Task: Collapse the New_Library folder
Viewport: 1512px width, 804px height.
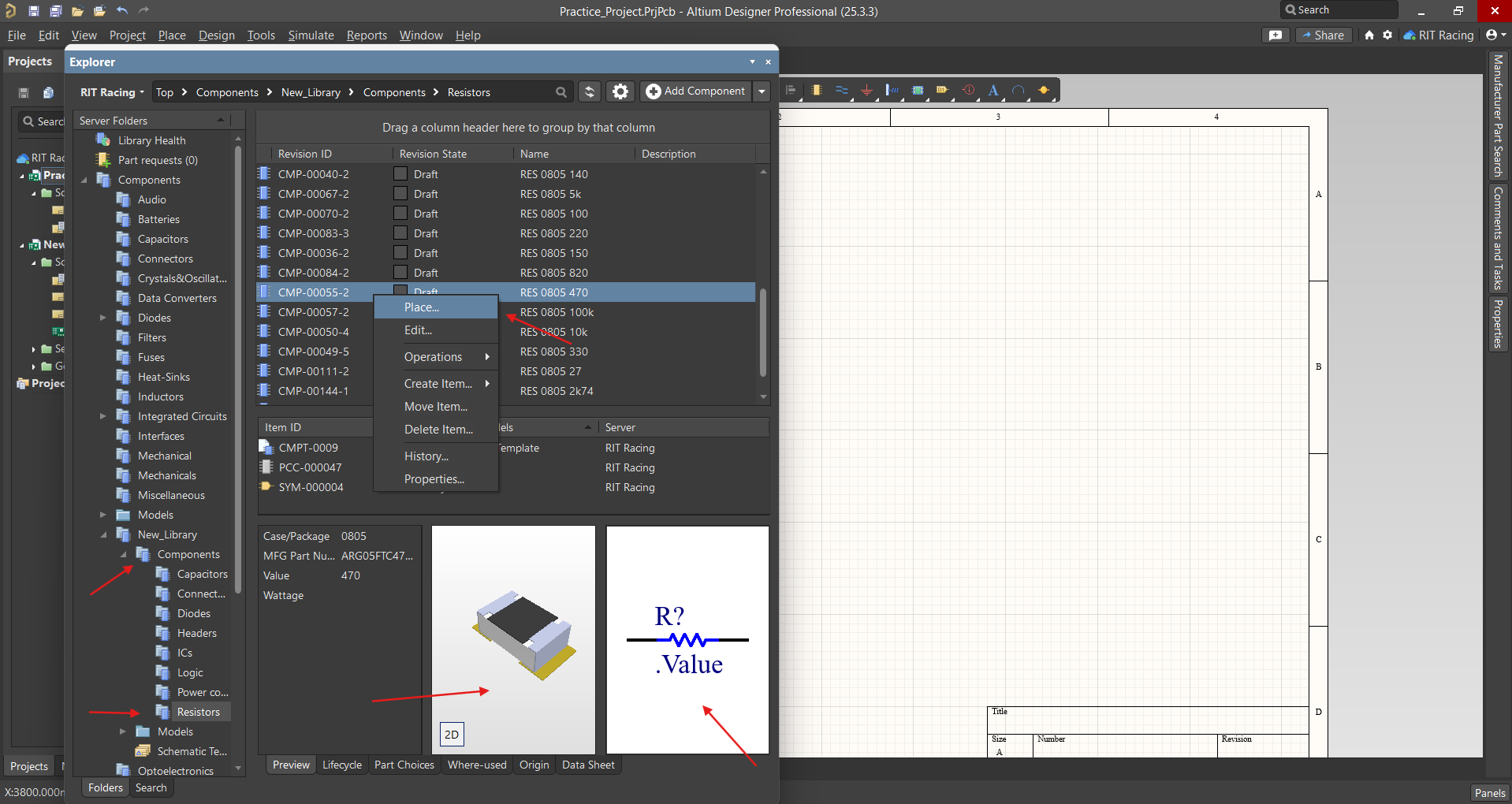Action: (103, 534)
